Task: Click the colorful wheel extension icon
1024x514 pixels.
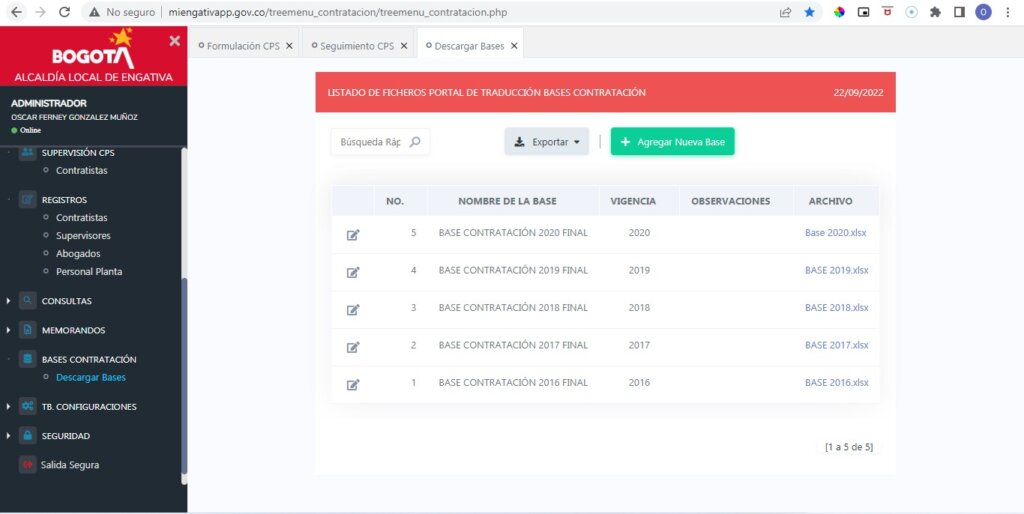Action: click(839, 12)
